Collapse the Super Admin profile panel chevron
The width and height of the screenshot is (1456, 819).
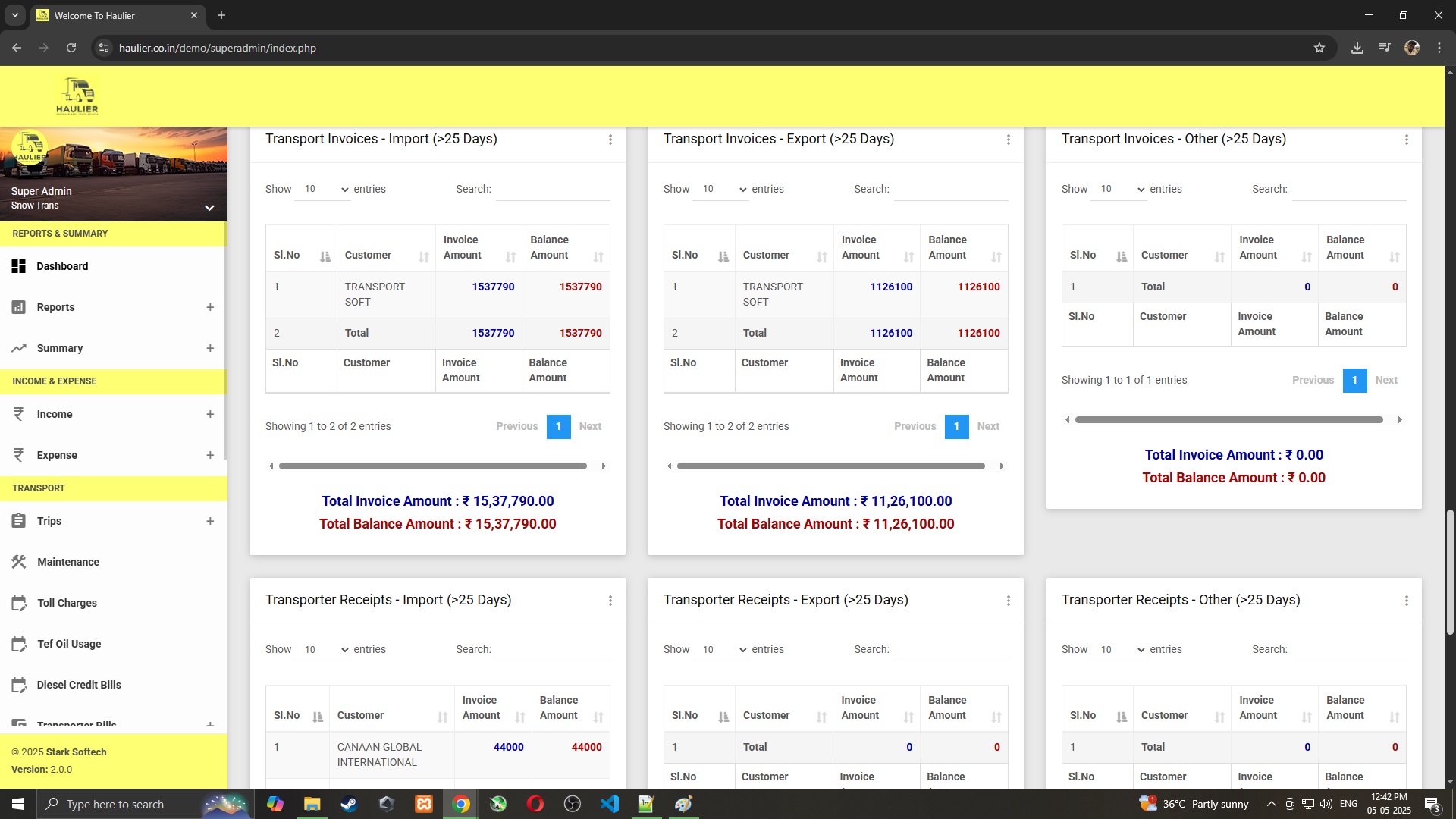209,207
